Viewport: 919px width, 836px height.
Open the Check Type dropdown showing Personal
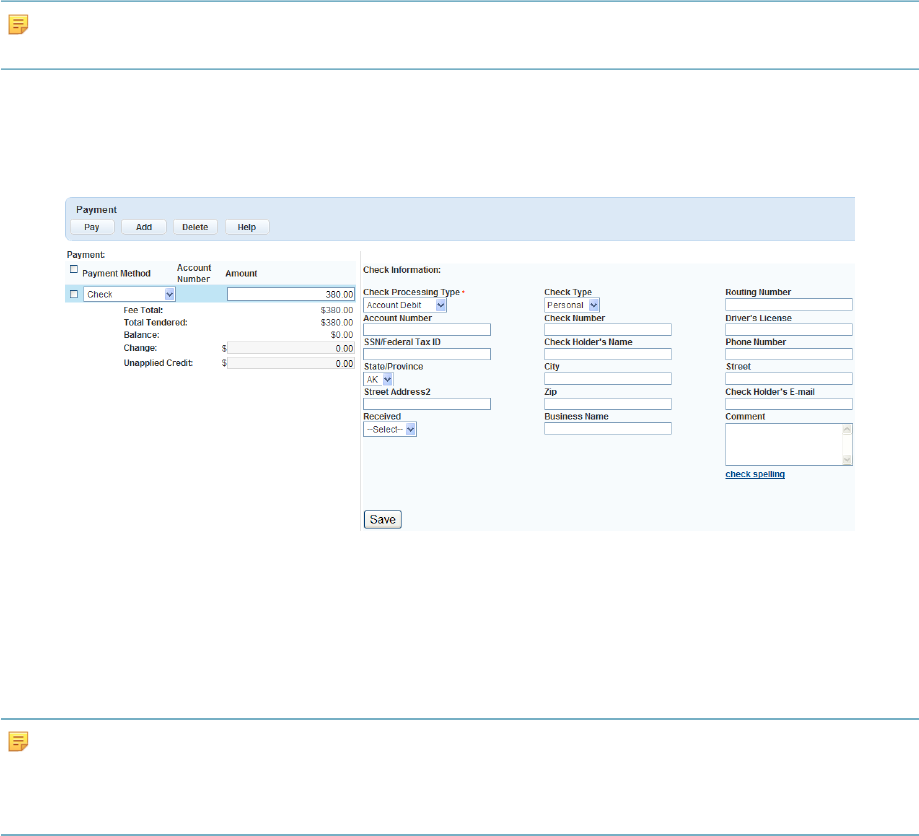click(x=571, y=305)
